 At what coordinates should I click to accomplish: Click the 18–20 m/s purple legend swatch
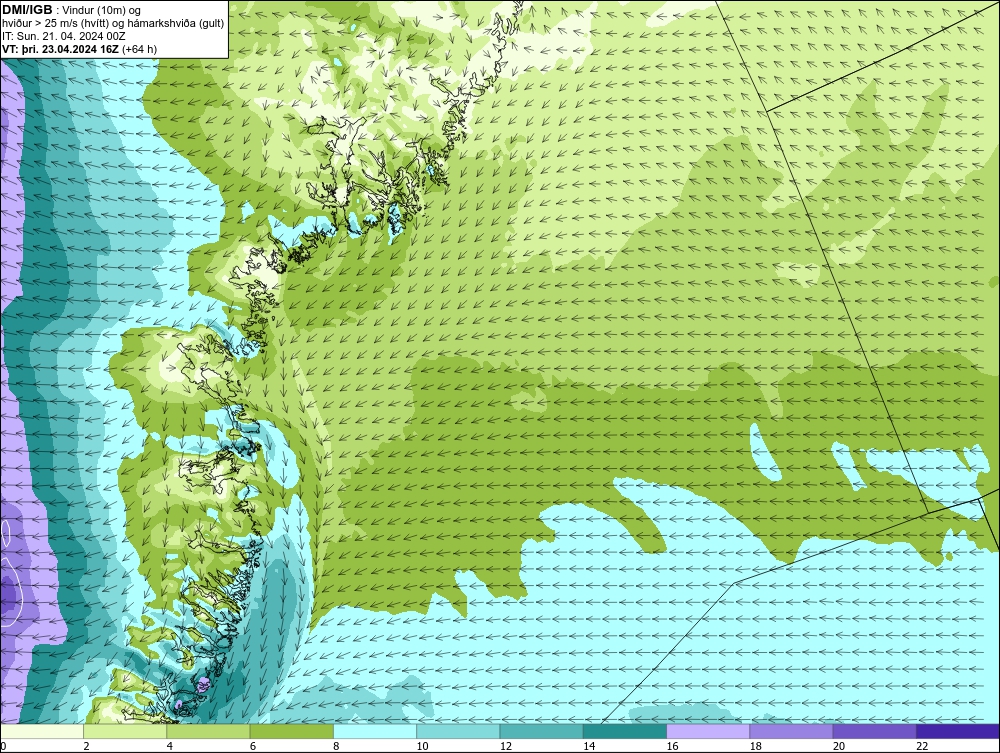[x=791, y=731]
